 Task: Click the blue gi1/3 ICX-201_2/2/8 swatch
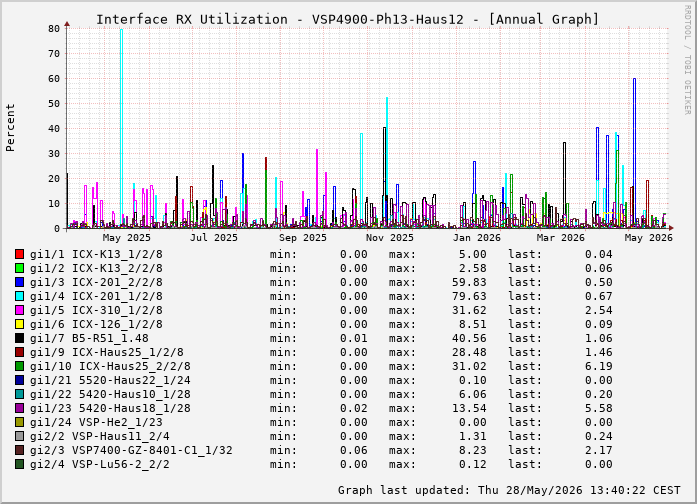(19, 282)
